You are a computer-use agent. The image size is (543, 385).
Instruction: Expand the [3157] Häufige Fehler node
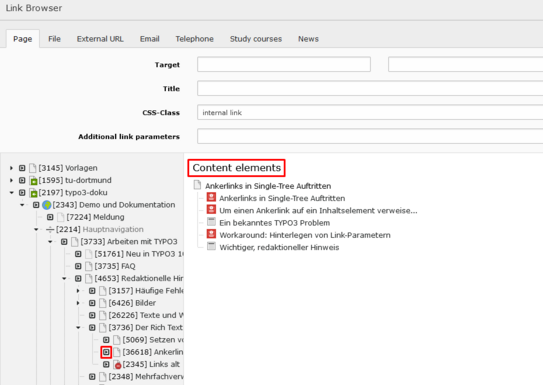coord(78,291)
